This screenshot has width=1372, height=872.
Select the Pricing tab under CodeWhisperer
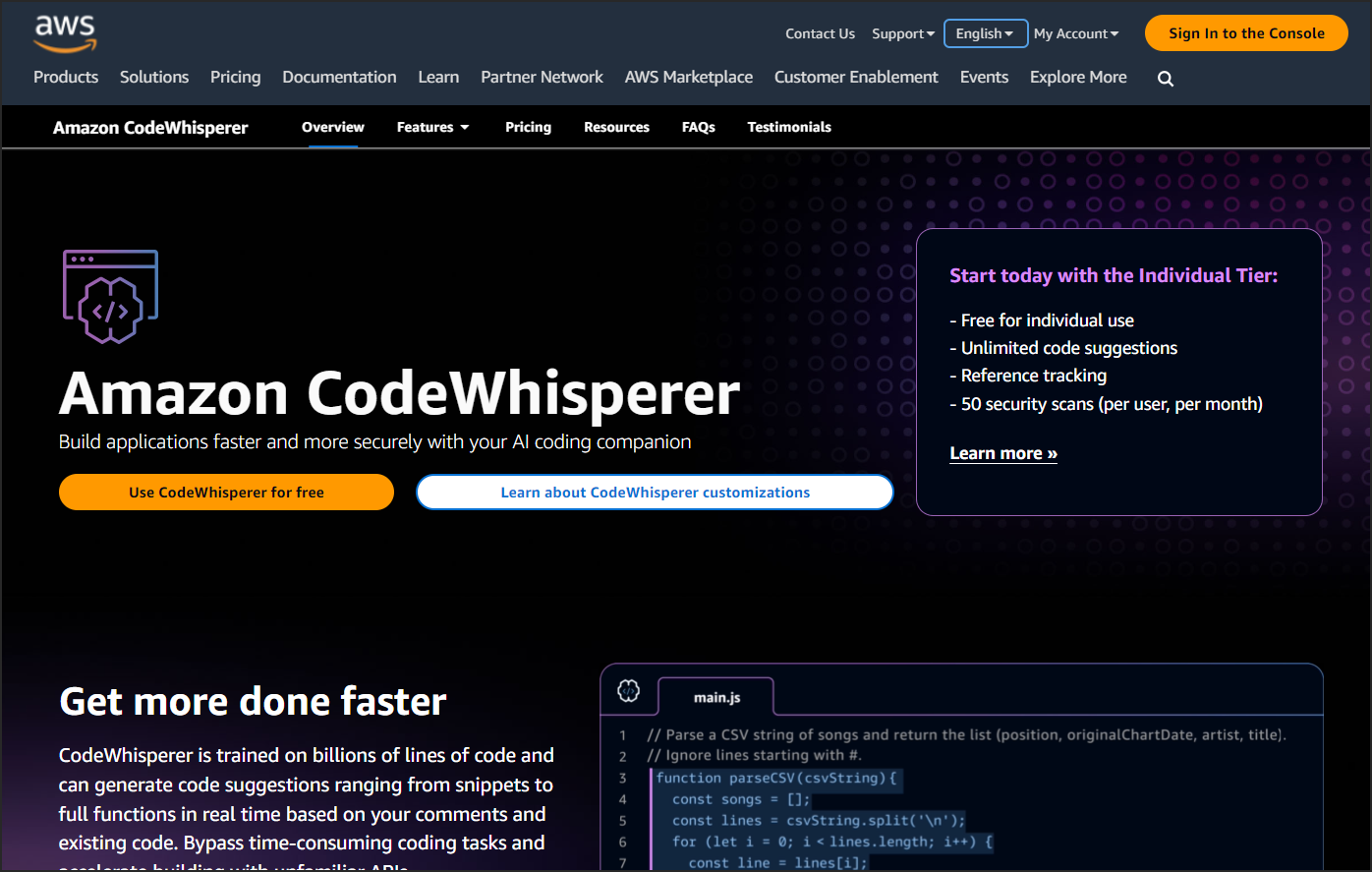[528, 127]
